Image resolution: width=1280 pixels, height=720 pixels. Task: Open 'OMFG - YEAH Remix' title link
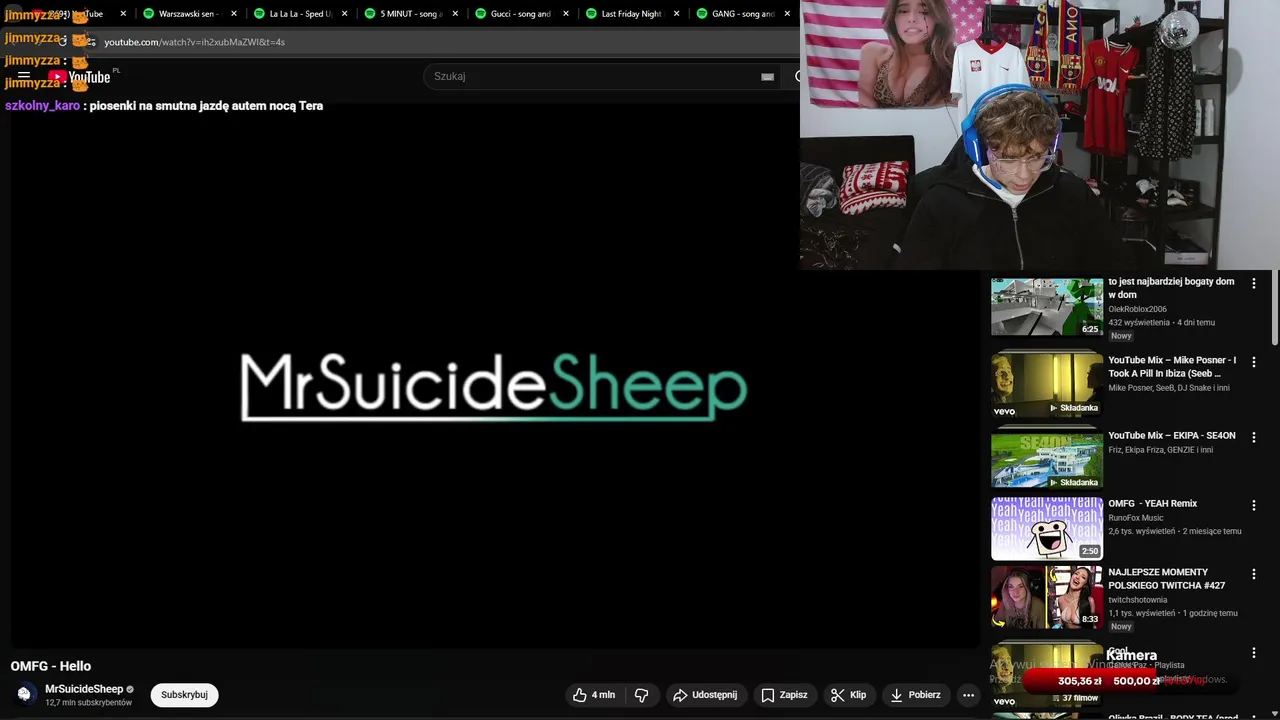click(1152, 504)
